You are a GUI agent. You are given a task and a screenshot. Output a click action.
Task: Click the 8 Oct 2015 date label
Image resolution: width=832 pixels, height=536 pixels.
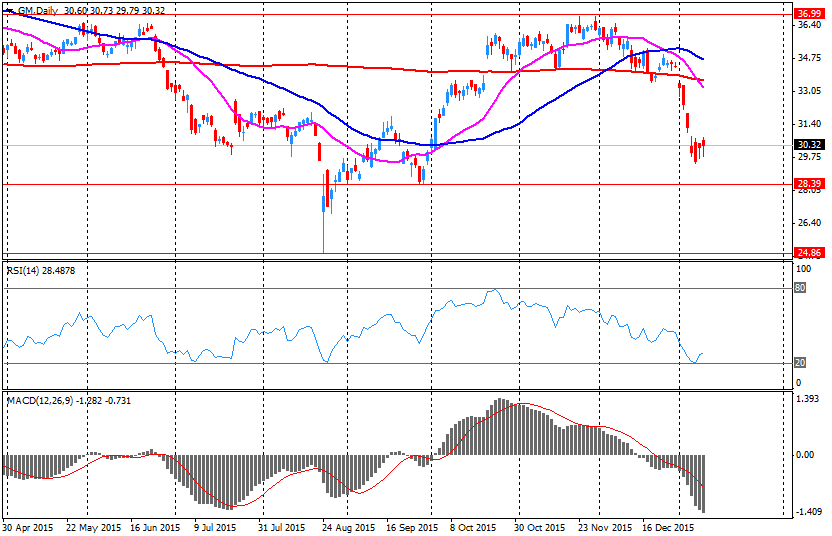[473, 528]
